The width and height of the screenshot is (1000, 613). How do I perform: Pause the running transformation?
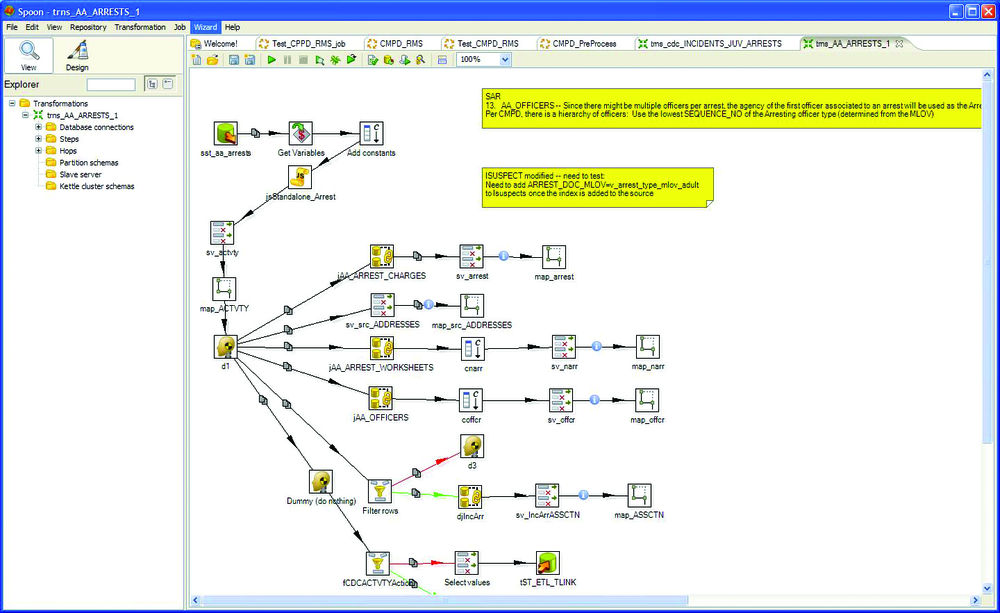(x=287, y=60)
